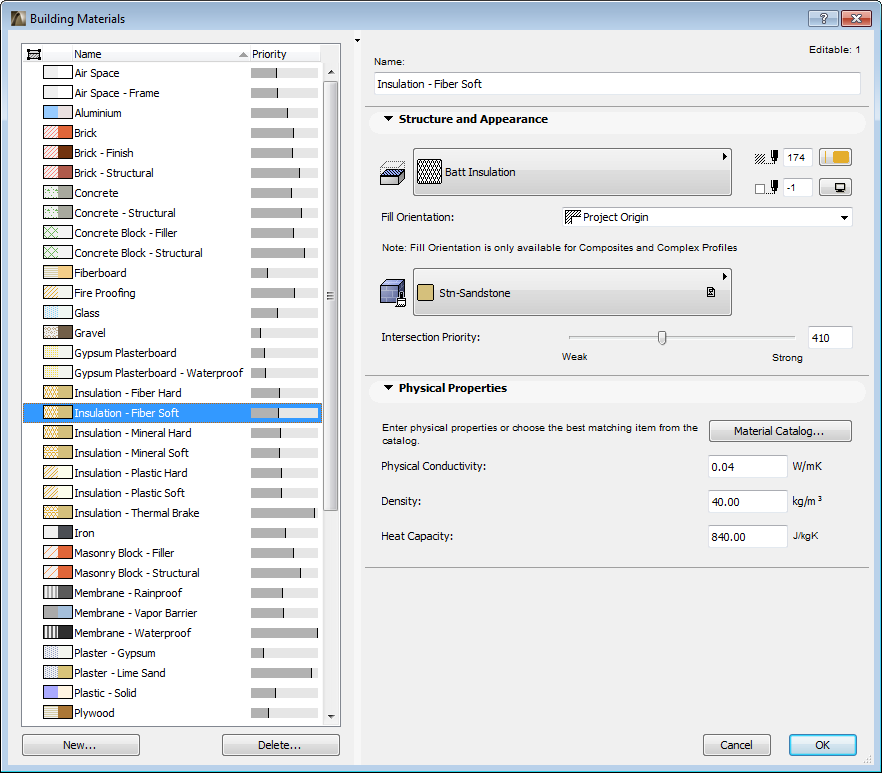Image resolution: width=882 pixels, height=773 pixels.
Task: Click the Plywood material swatch icon
Action: pos(57,713)
